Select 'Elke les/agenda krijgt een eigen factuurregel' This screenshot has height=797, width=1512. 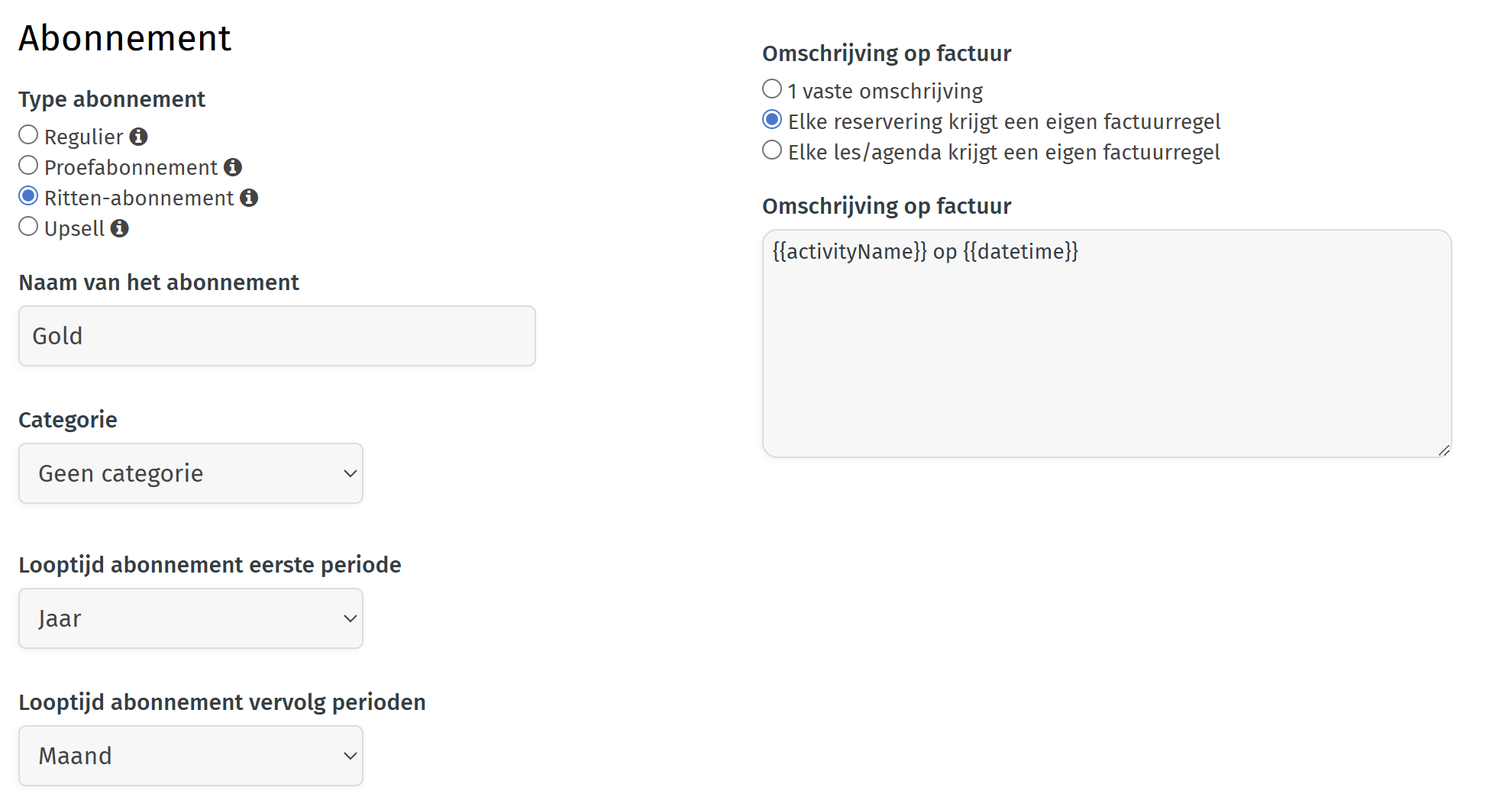tap(772, 150)
